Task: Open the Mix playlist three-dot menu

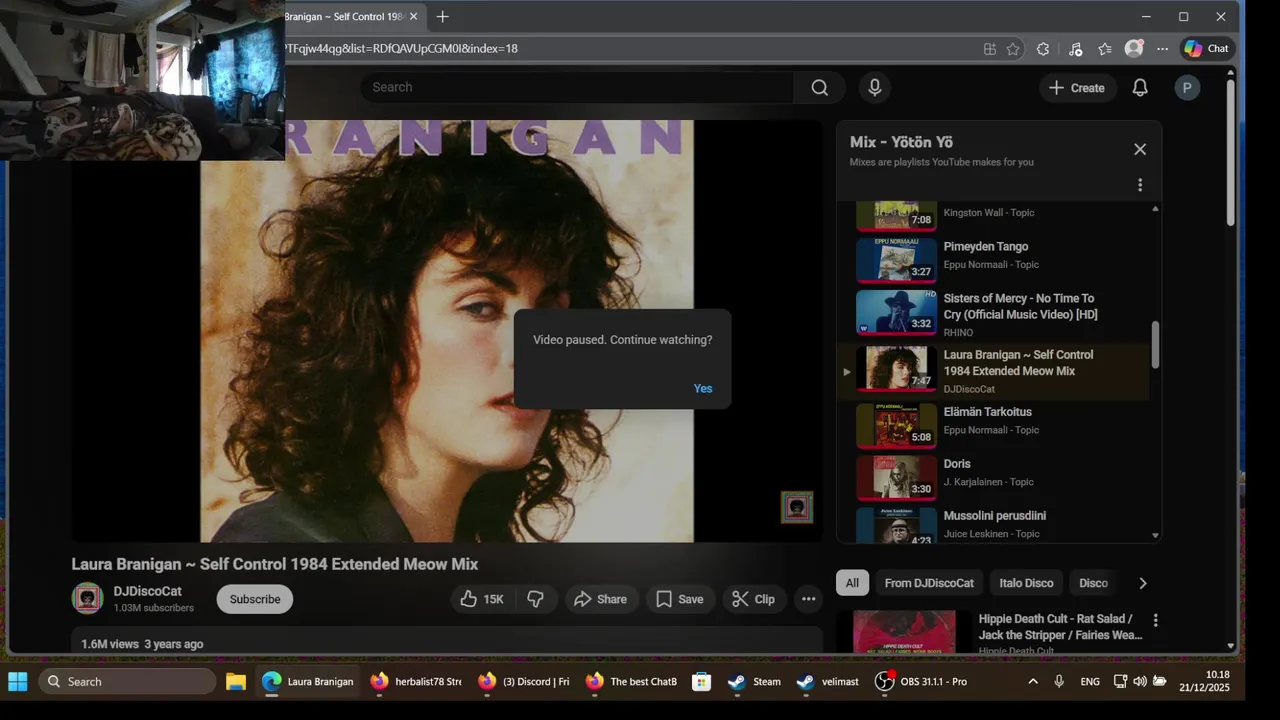Action: 1140,185
